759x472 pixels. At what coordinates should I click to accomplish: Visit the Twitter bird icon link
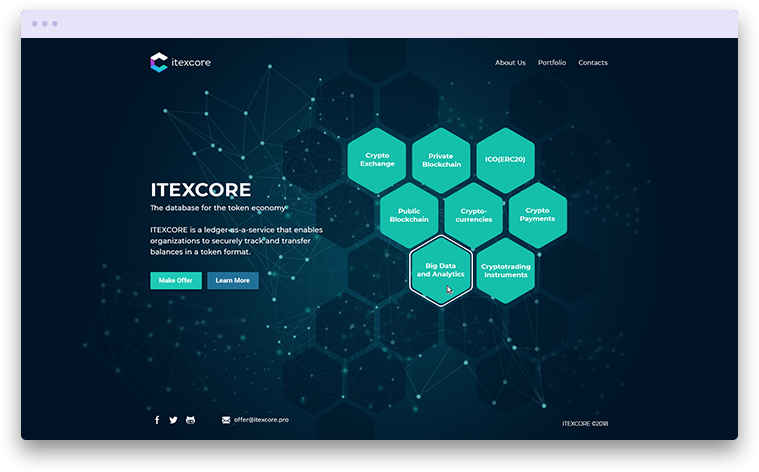pyautogui.click(x=173, y=420)
